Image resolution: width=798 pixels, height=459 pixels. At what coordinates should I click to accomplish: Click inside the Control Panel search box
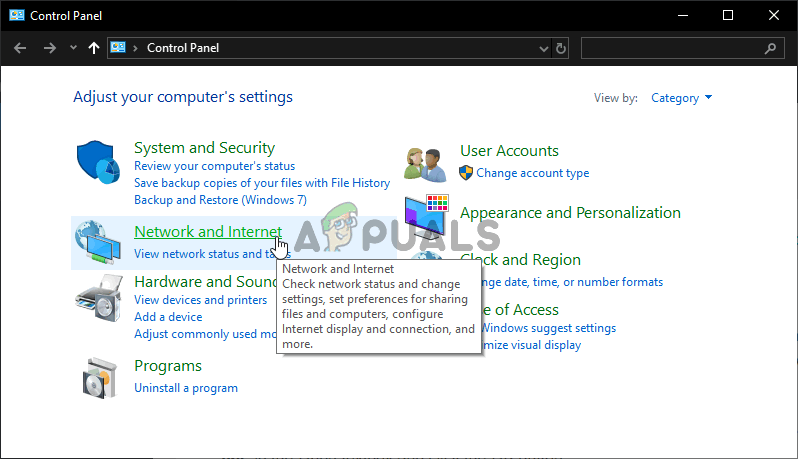coord(672,48)
